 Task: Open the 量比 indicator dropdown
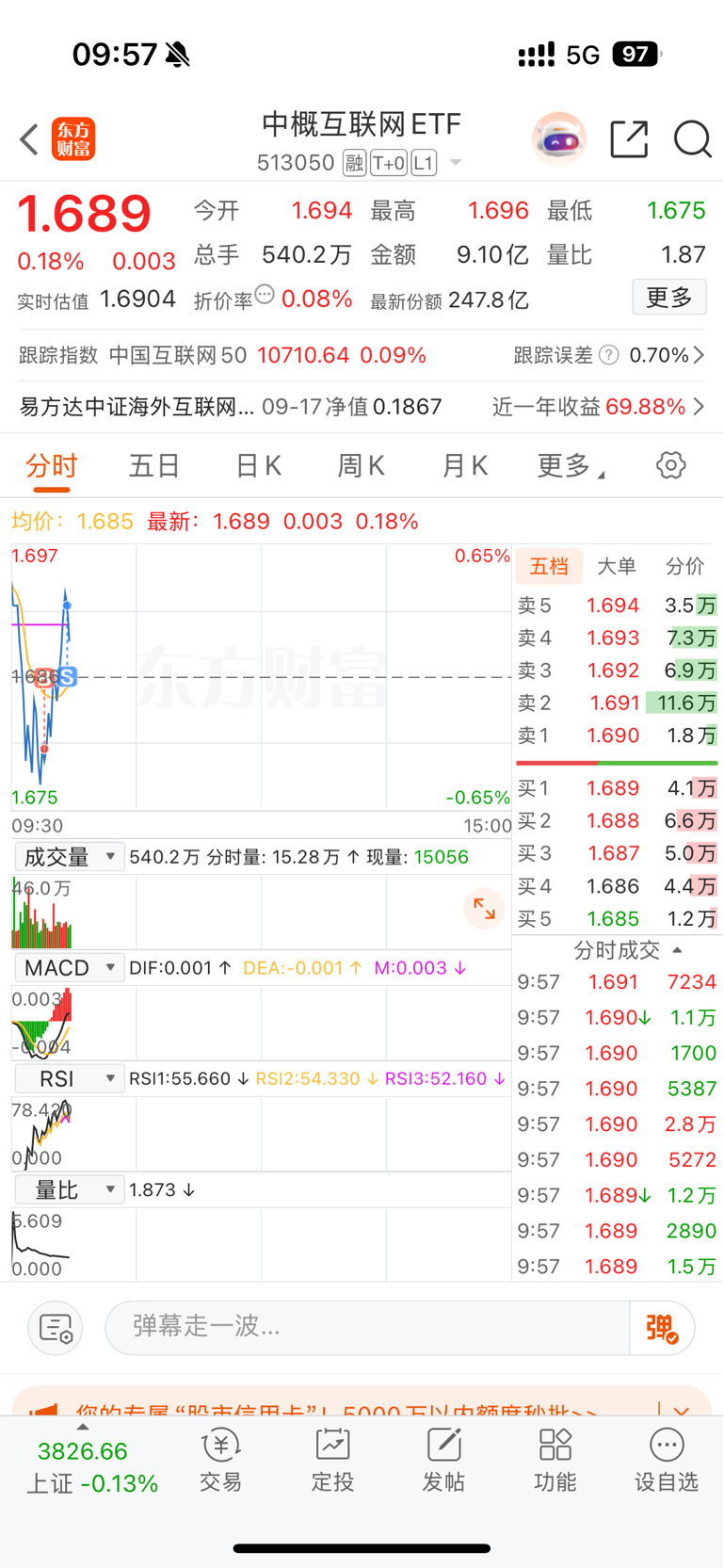(70, 1190)
